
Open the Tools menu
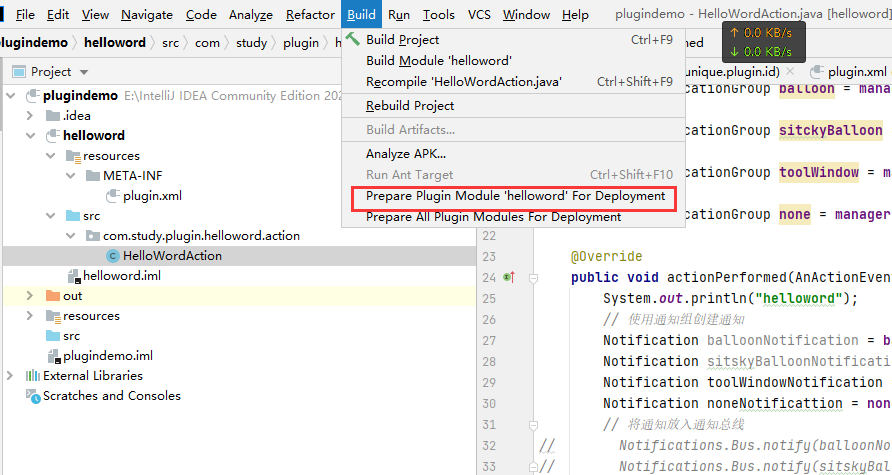click(439, 14)
